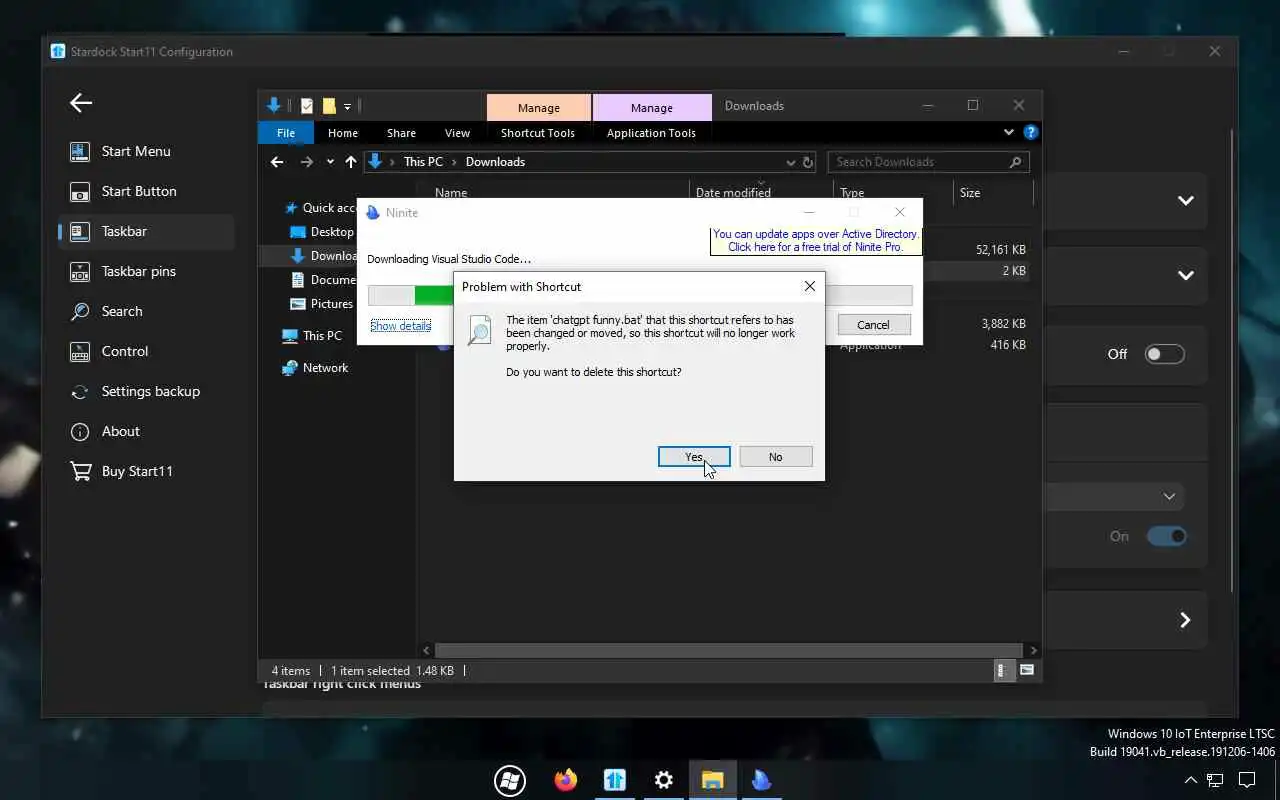1280x800 pixels.
Task: Click Show details link in Ninite
Action: pos(401,326)
